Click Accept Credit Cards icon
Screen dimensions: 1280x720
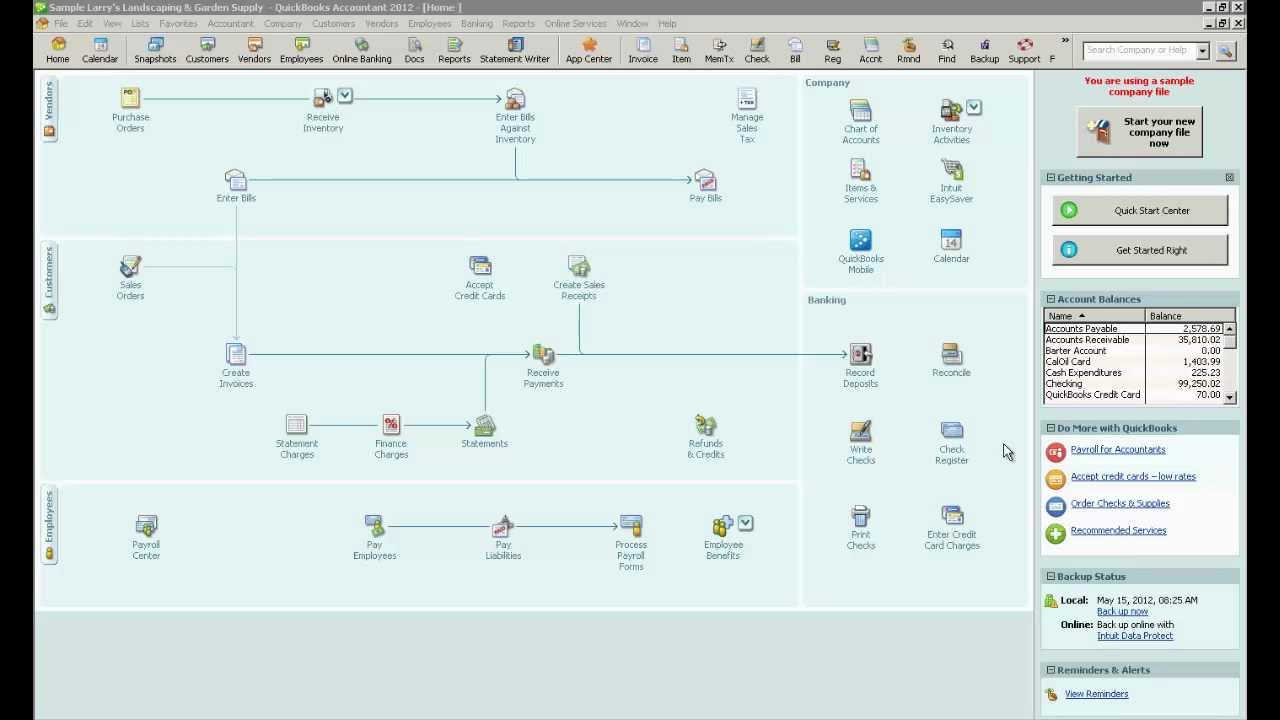point(480,266)
